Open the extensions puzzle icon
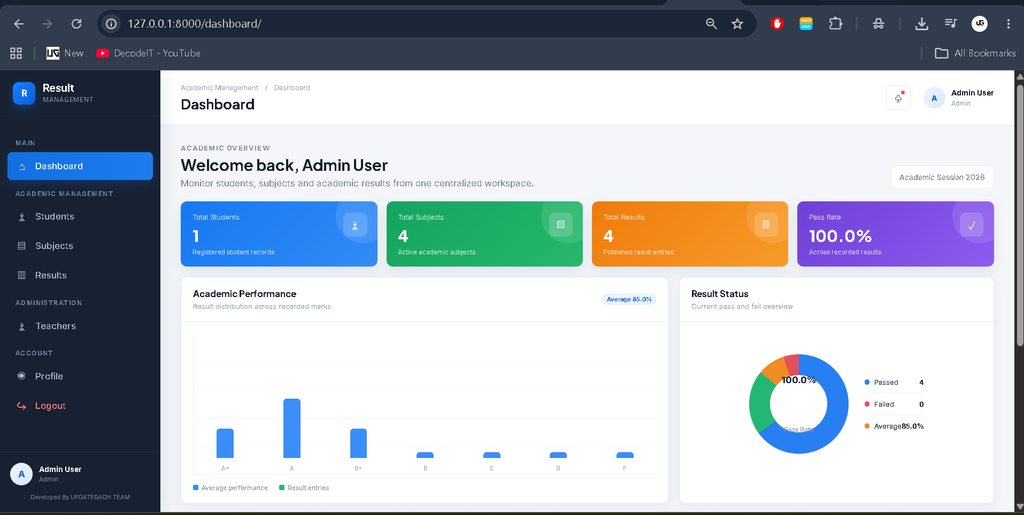This screenshot has height=515, width=1024. click(x=835, y=23)
